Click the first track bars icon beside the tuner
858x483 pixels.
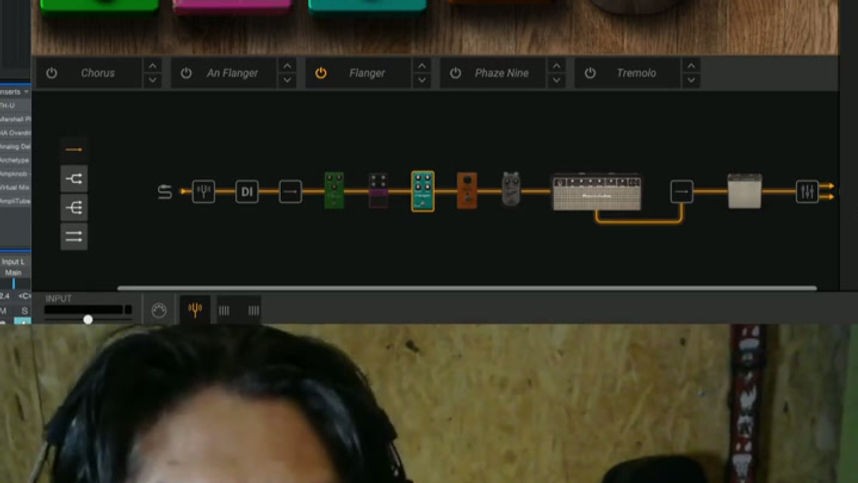point(224,310)
